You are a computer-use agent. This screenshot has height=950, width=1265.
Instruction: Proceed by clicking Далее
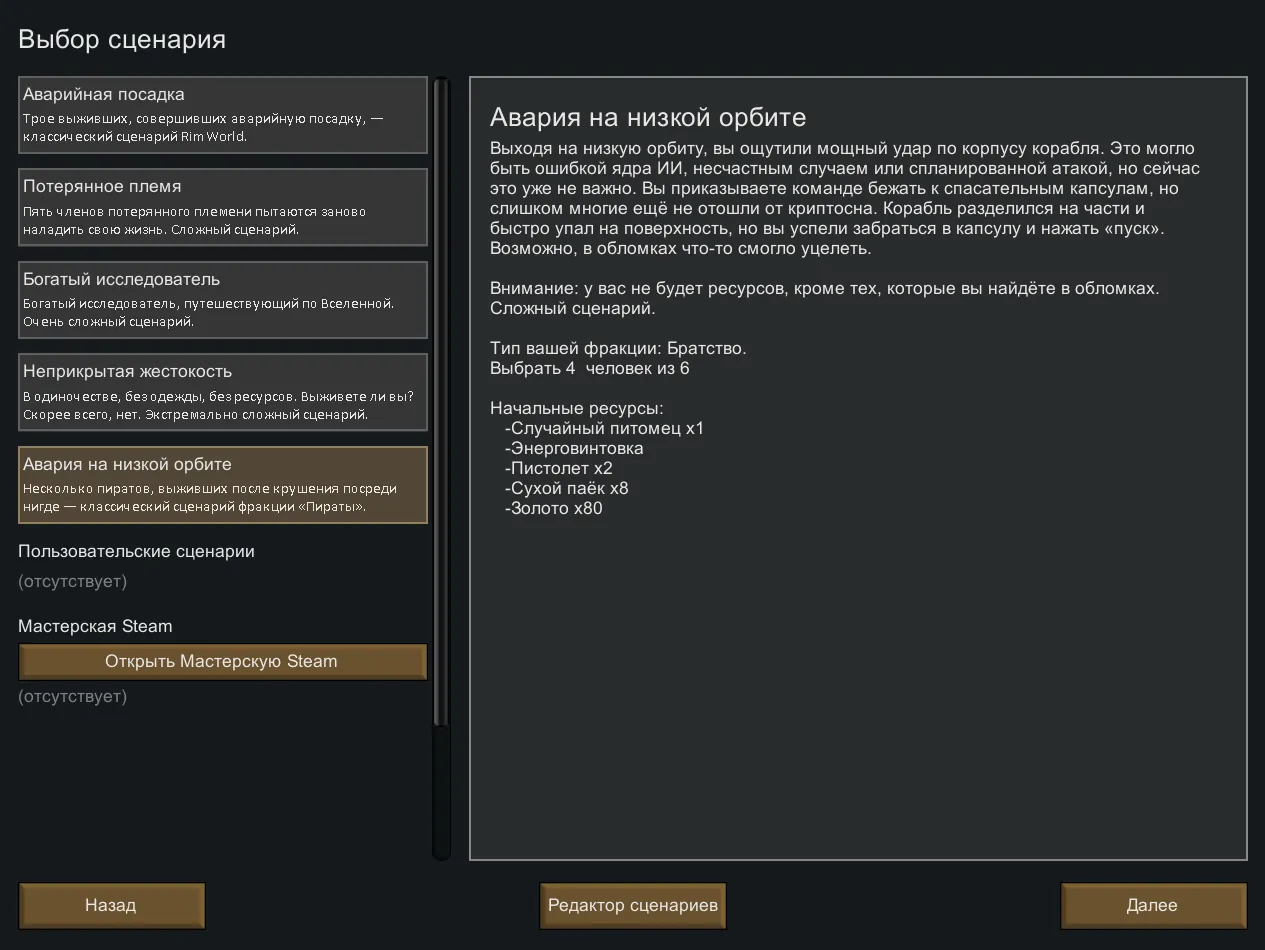tap(1153, 906)
